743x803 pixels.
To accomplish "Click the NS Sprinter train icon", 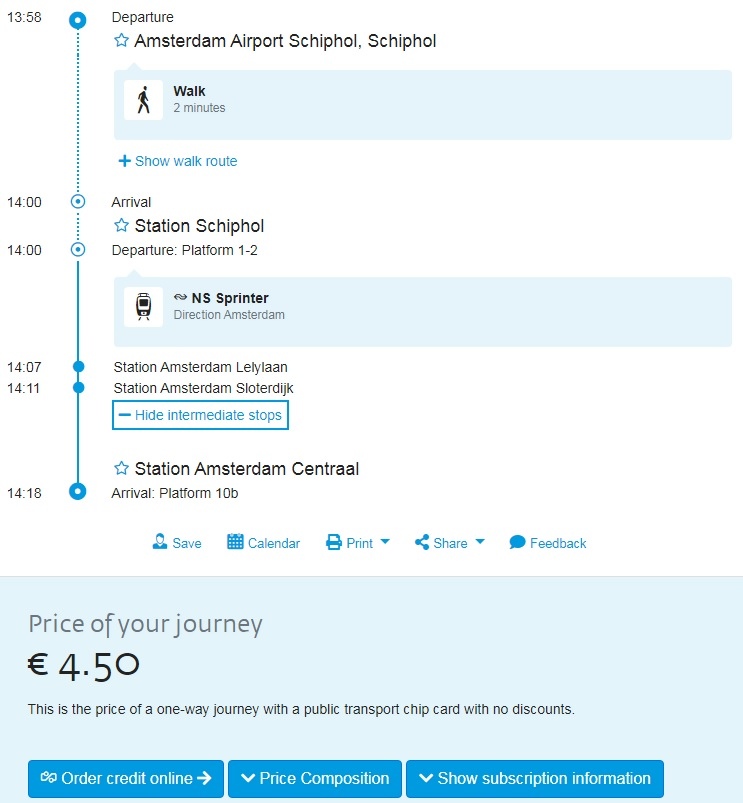I will tap(143, 306).
